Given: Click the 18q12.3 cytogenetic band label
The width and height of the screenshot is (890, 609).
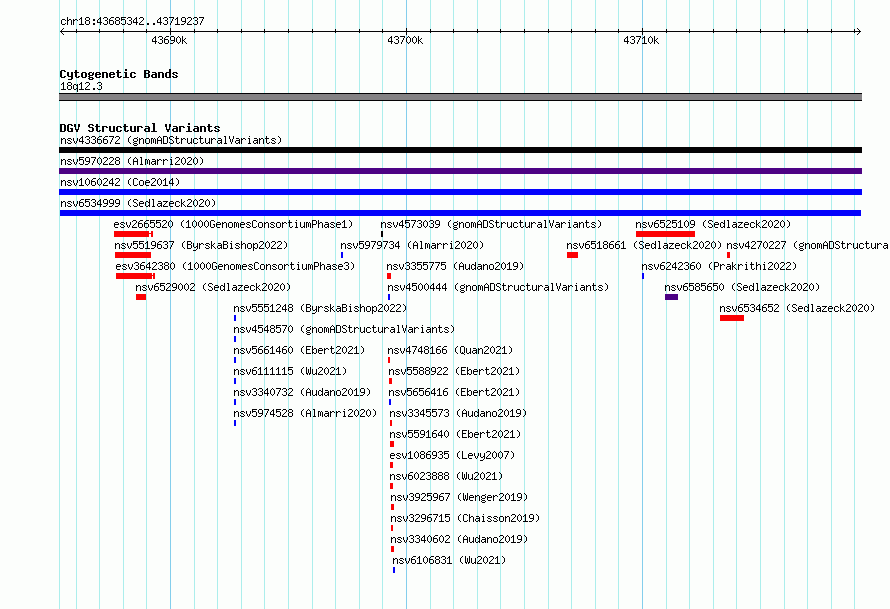Looking at the screenshot, I should [81, 86].
